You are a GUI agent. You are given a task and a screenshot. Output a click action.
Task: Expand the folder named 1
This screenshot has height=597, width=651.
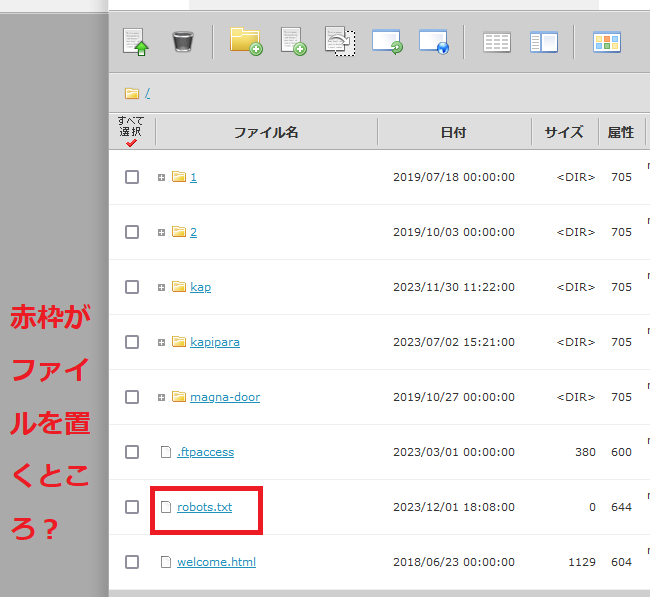(161, 177)
